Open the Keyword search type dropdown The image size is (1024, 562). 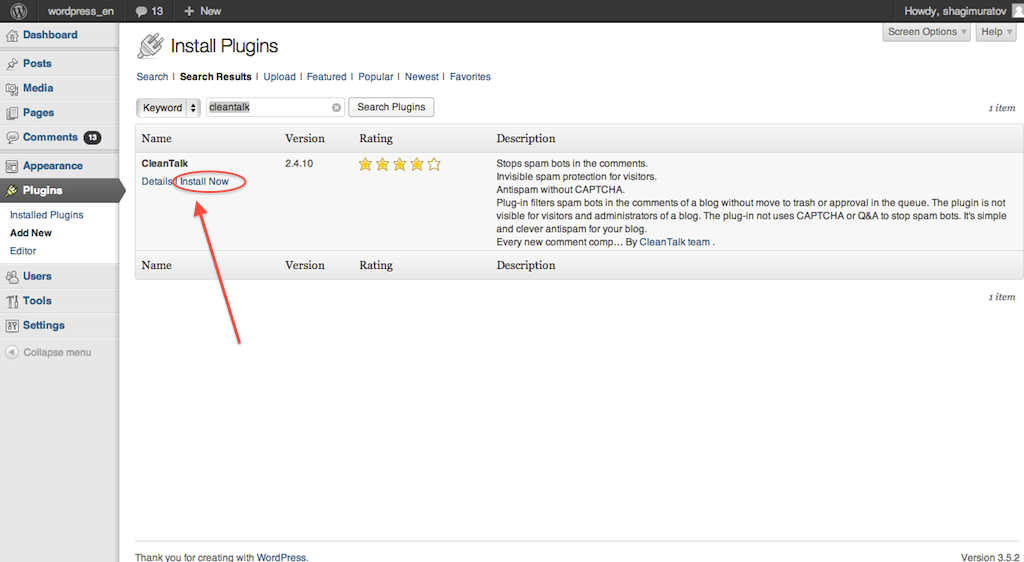pos(169,108)
